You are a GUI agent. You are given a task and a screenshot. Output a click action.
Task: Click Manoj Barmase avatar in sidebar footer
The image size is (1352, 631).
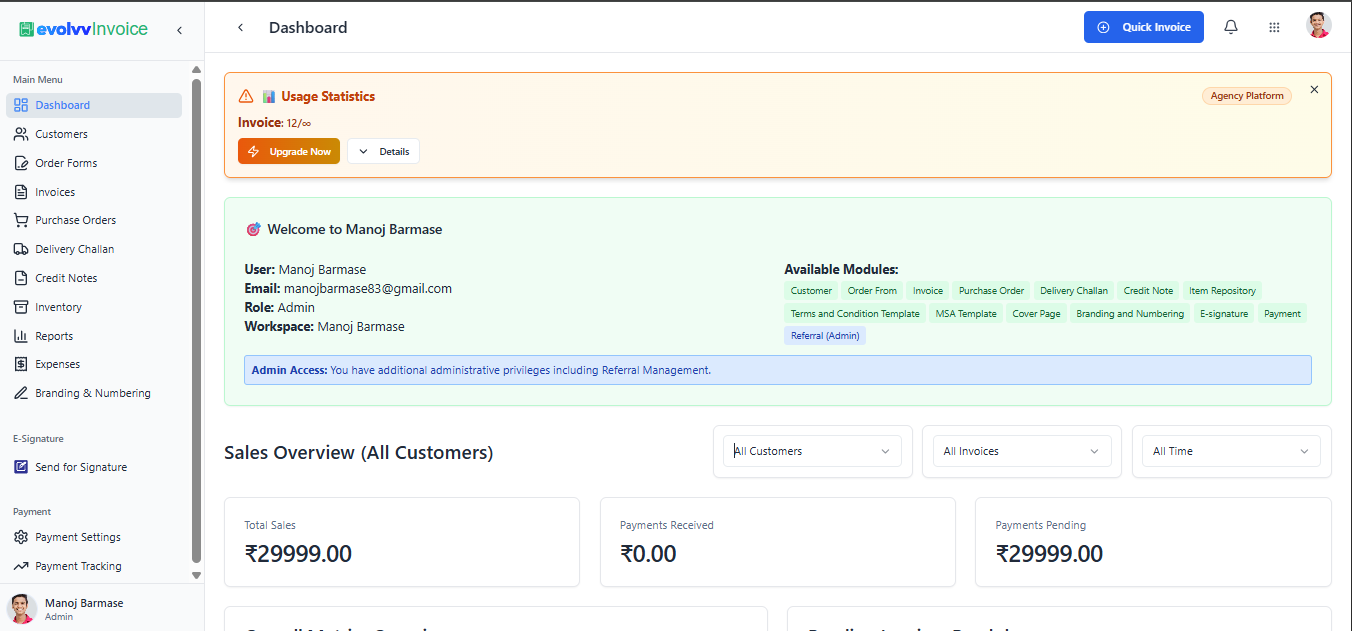tap(22, 608)
